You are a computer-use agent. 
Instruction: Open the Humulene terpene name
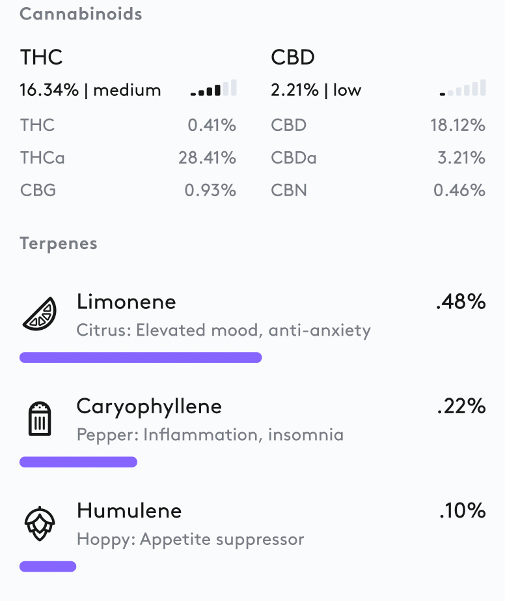[x=129, y=511]
